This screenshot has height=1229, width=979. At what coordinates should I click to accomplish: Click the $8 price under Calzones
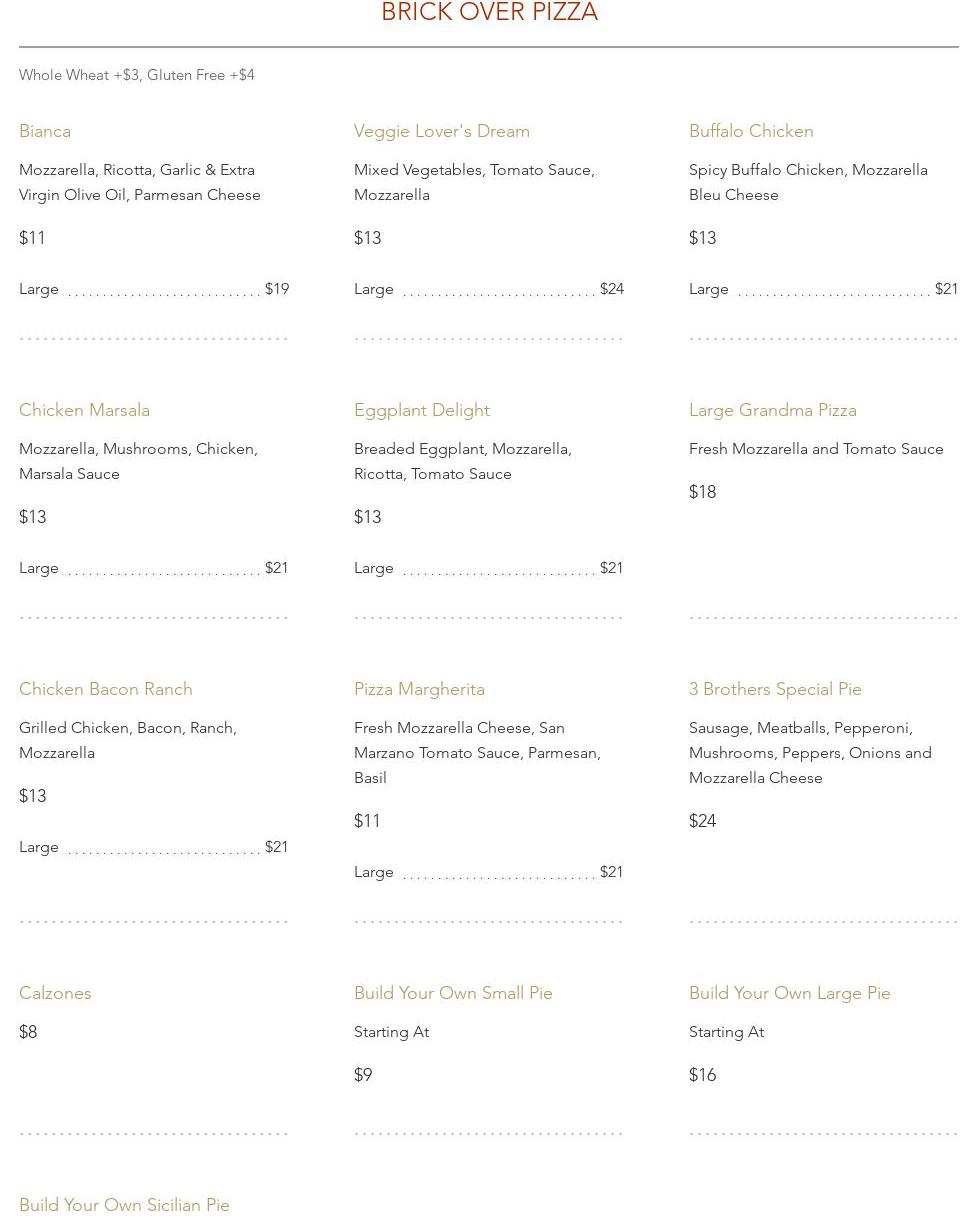tap(28, 1032)
